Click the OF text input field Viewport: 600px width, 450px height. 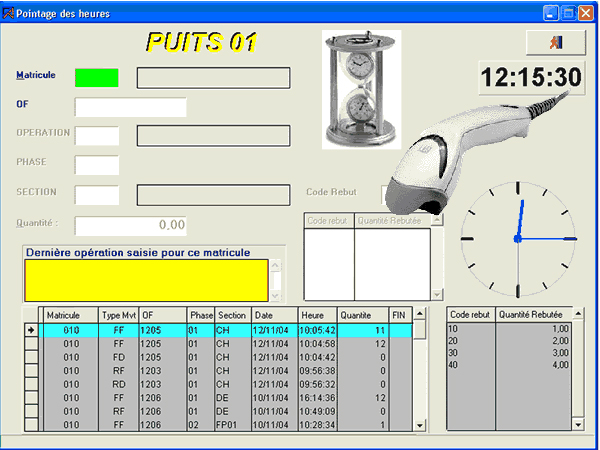[x=130, y=108]
